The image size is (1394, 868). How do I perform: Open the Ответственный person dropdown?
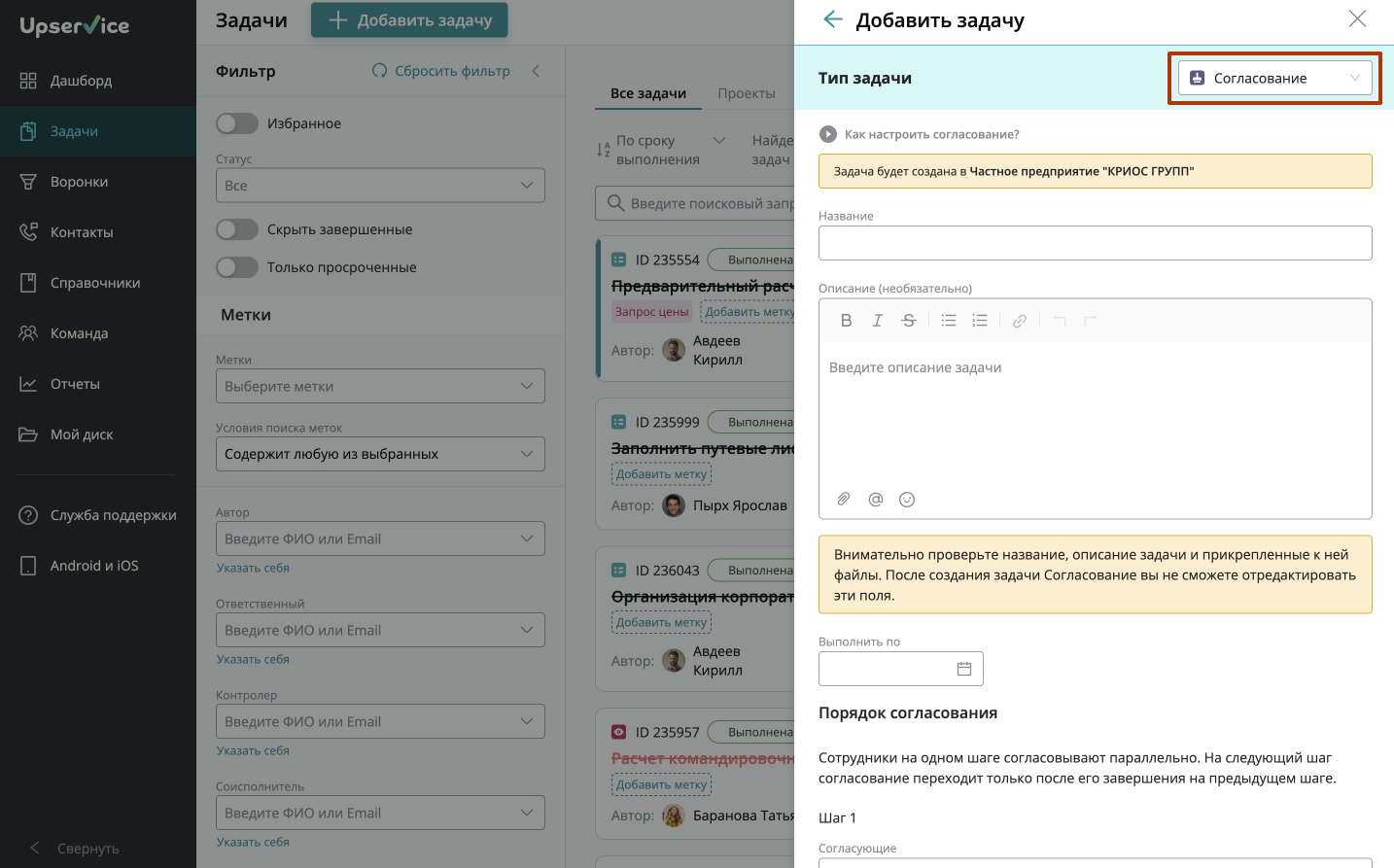pyautogui.click(x=380, y=630)
